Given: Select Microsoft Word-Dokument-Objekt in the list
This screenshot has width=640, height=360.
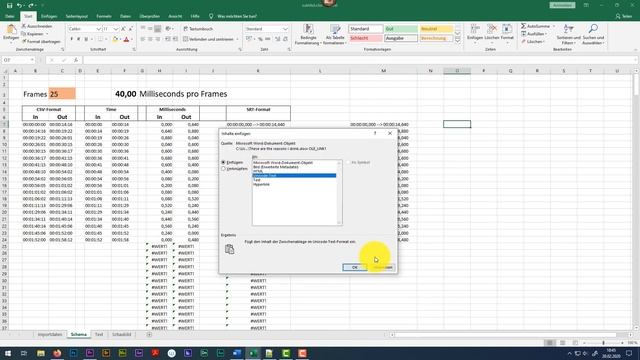Looking at the screenshot, I should pos(283,162).
